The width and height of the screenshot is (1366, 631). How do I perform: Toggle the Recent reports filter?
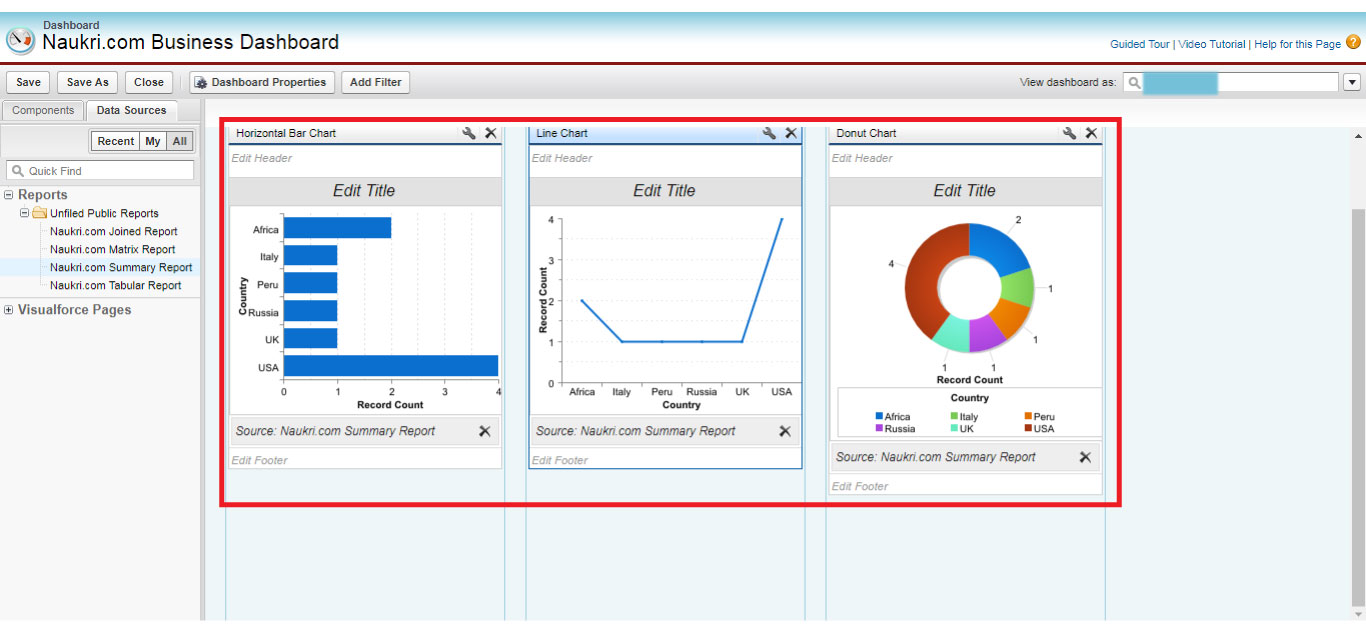[x=115, y=141]
